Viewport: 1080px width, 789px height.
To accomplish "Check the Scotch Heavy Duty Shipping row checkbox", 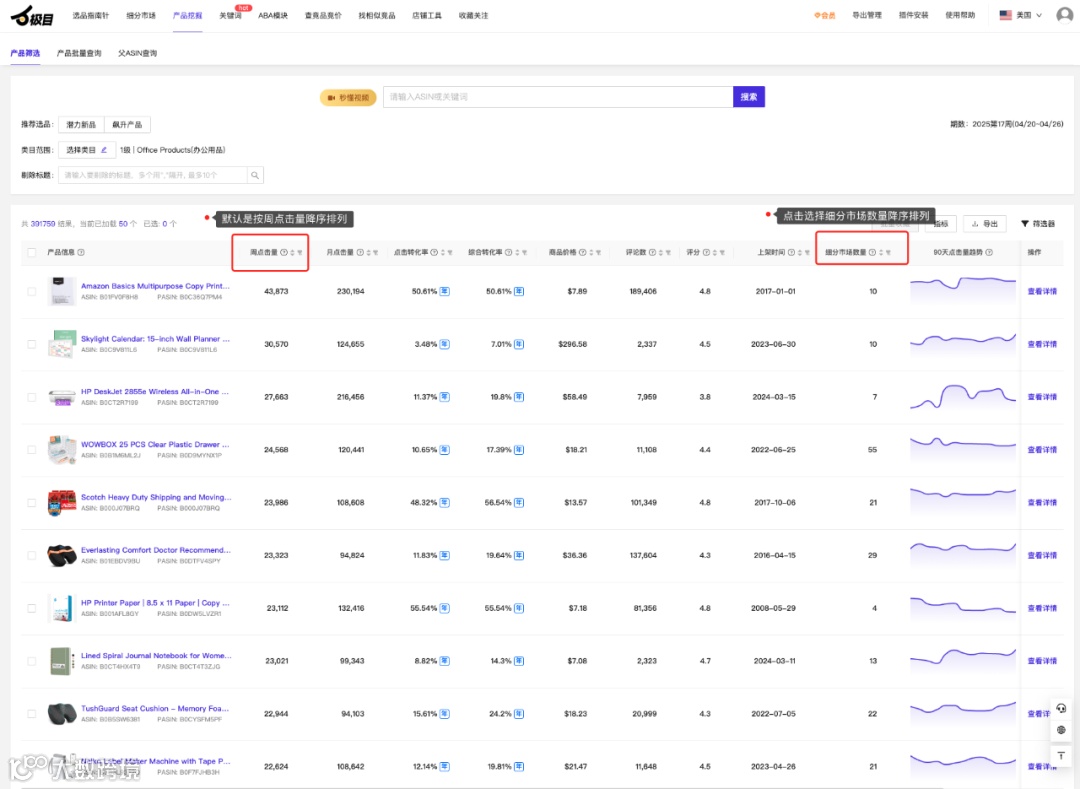I will tap(32, 503).
